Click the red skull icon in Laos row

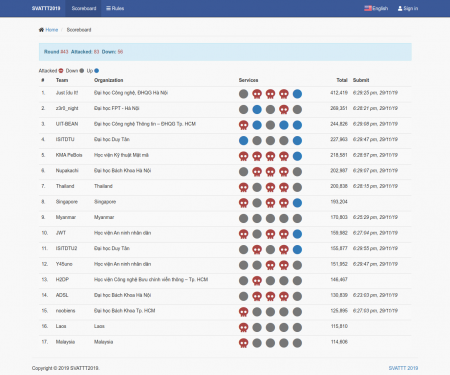[x=244, y=327]
